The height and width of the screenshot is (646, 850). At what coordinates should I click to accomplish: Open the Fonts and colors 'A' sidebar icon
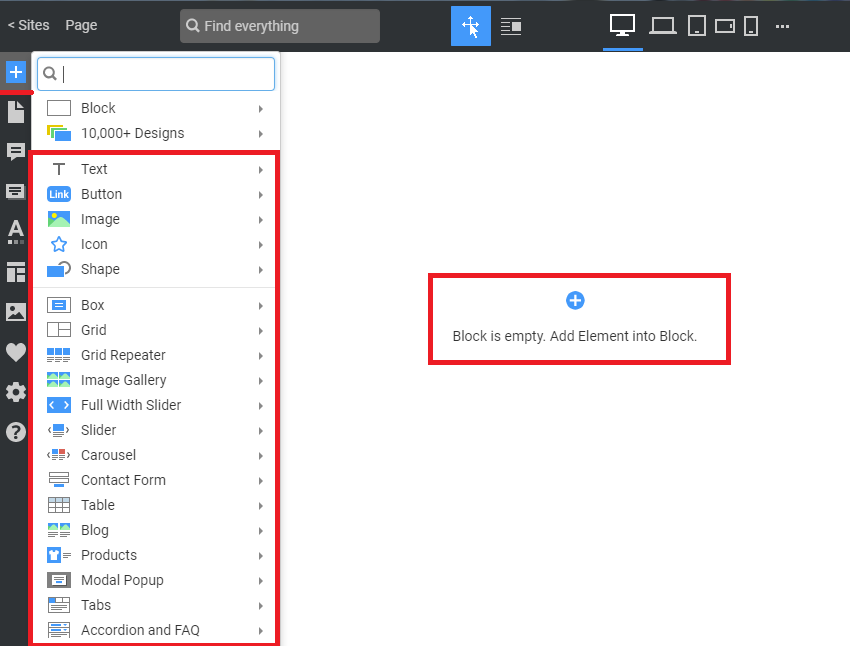click(x=16, y=231)
